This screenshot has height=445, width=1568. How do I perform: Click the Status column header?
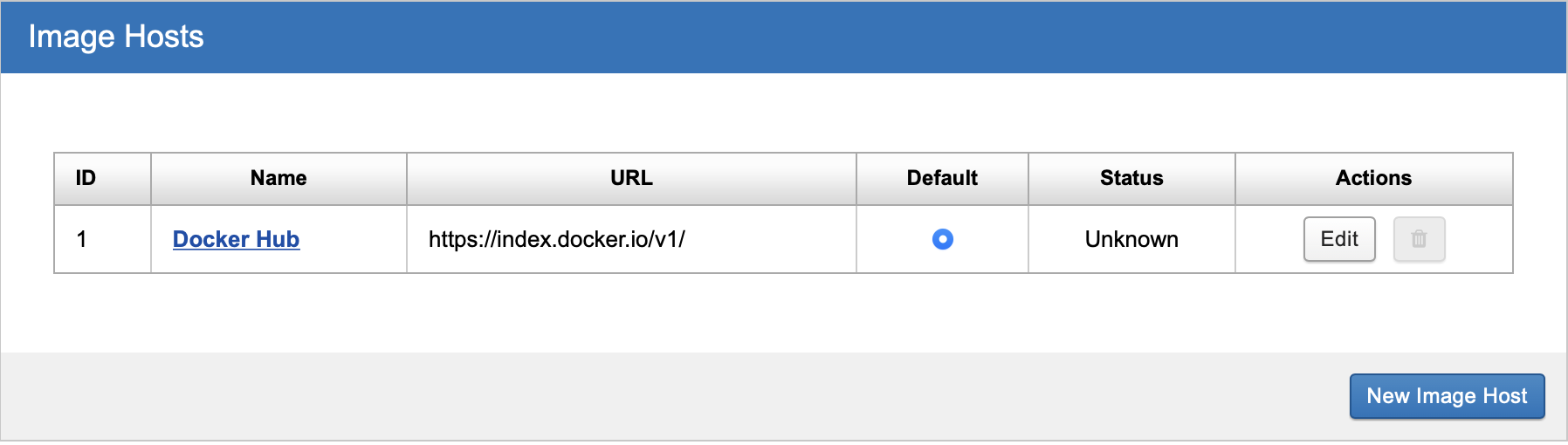[1131, 178]
